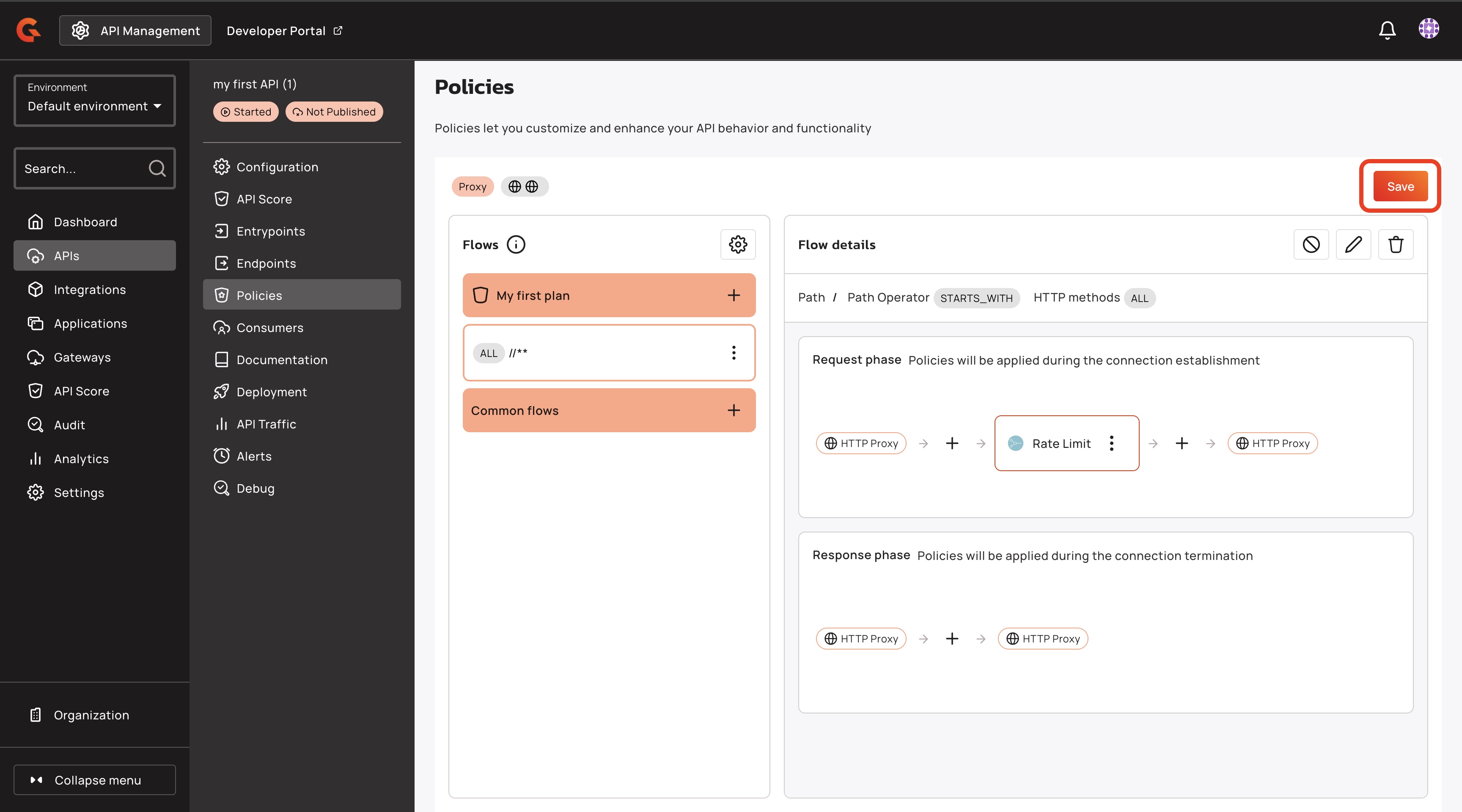Add policy before Rate Limit in Request phase
The width and height of the screenshot is (1462, 812).
[x=952, y=443]
